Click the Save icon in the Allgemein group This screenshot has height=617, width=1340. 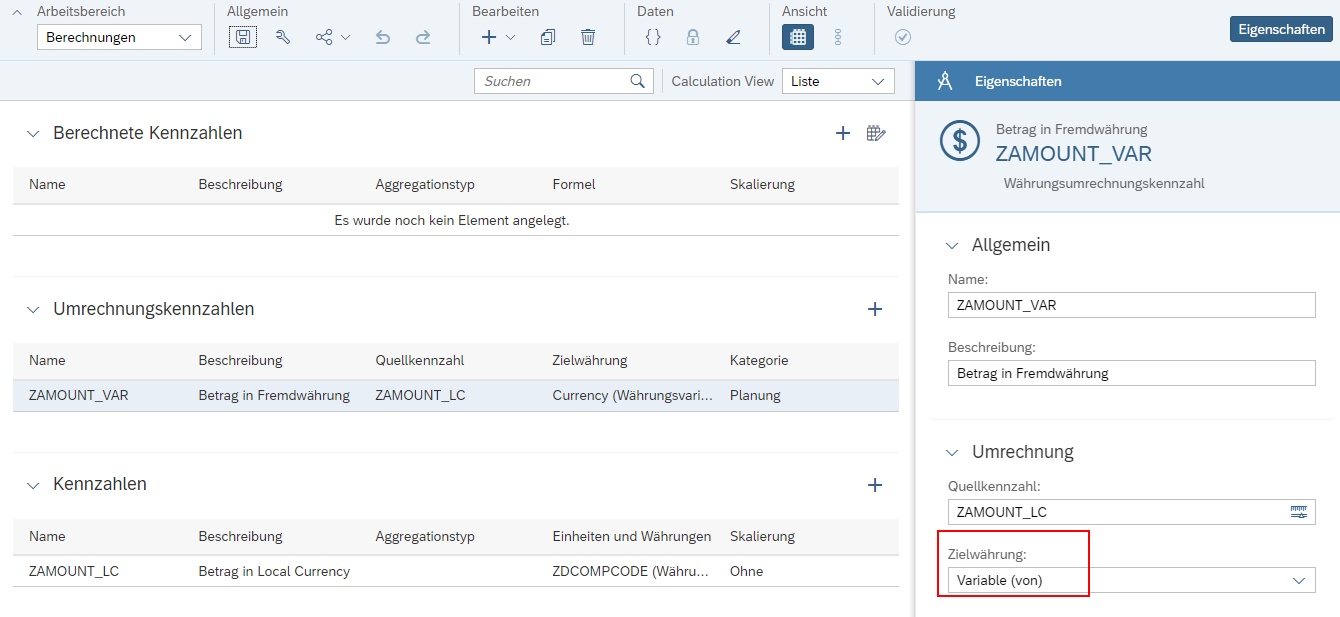(243, 37)
